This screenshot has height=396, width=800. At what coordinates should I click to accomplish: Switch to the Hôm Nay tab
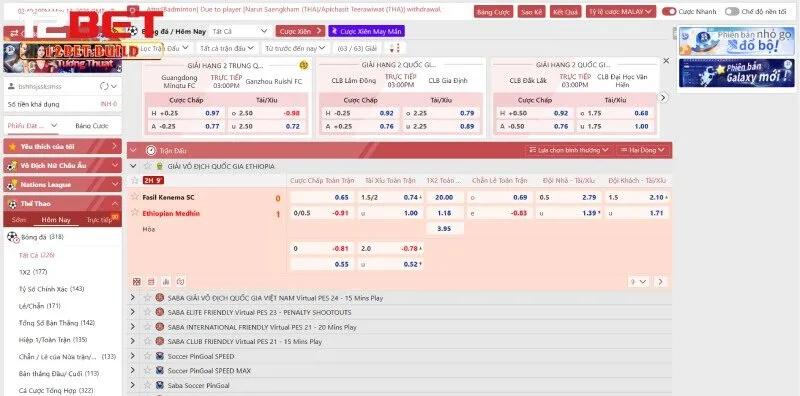click(56, 219)
